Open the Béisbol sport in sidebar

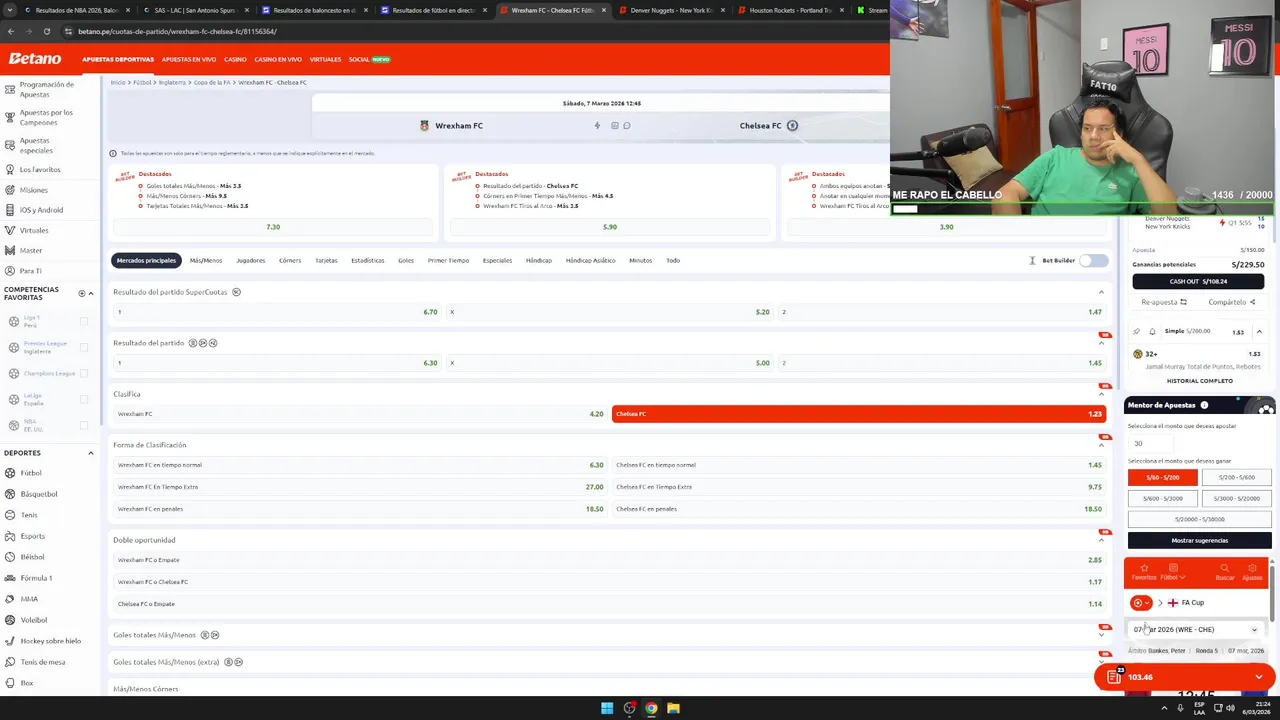[x=32, y=557]
